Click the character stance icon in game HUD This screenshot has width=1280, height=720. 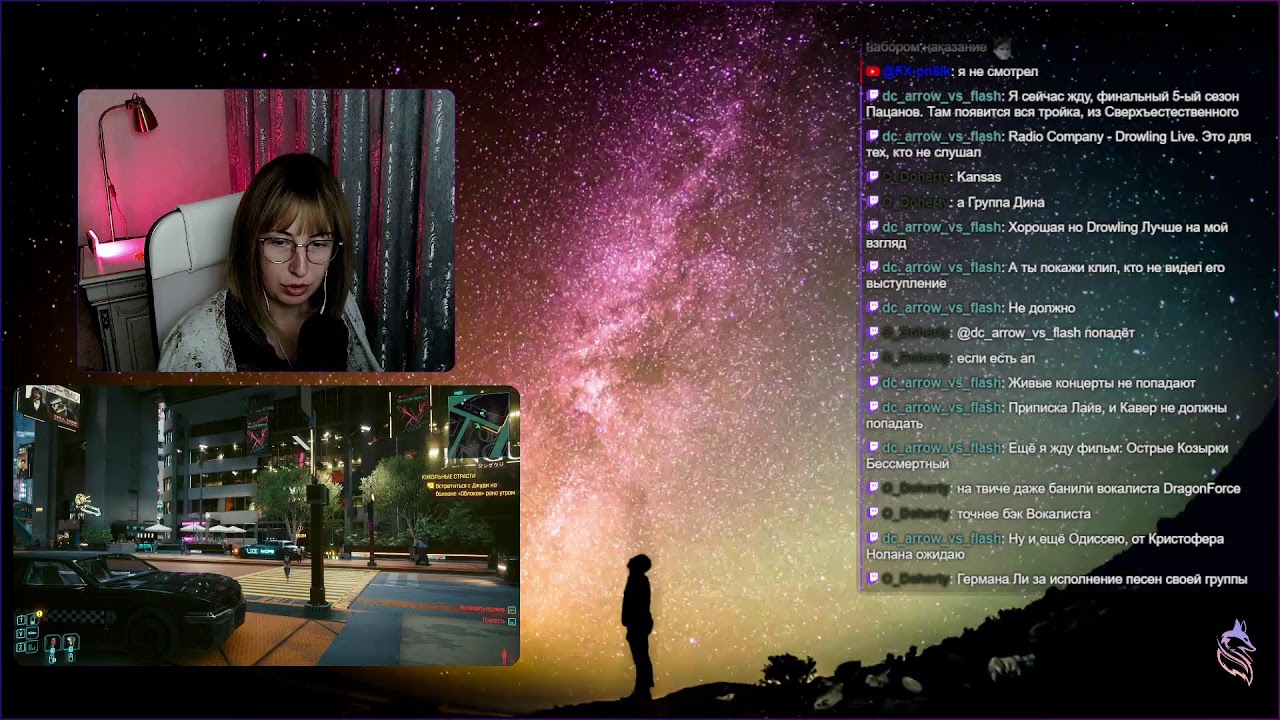click(504, 655)
